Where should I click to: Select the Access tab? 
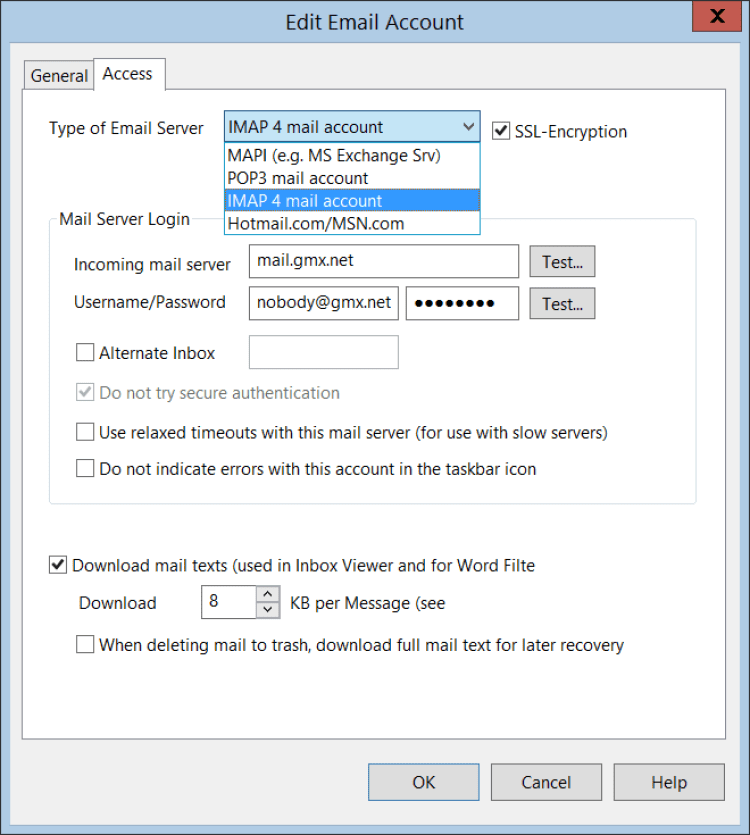128,74
